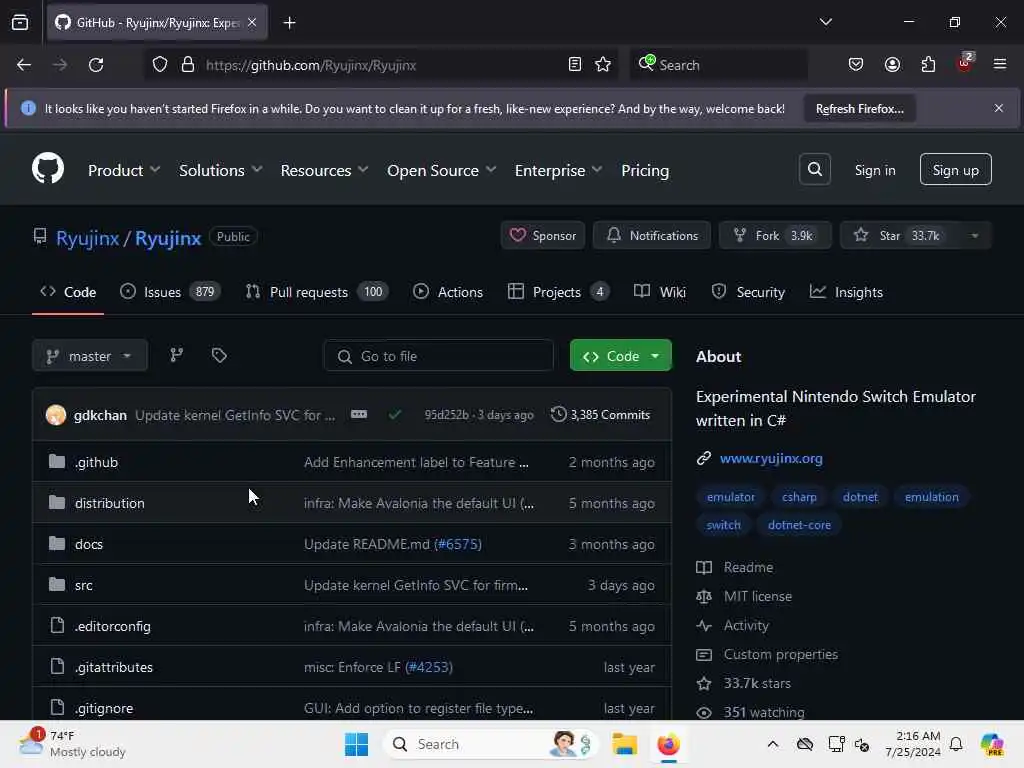The image size is (1024, 768).
Task: Open the Wiki tab
Action: 660,292
